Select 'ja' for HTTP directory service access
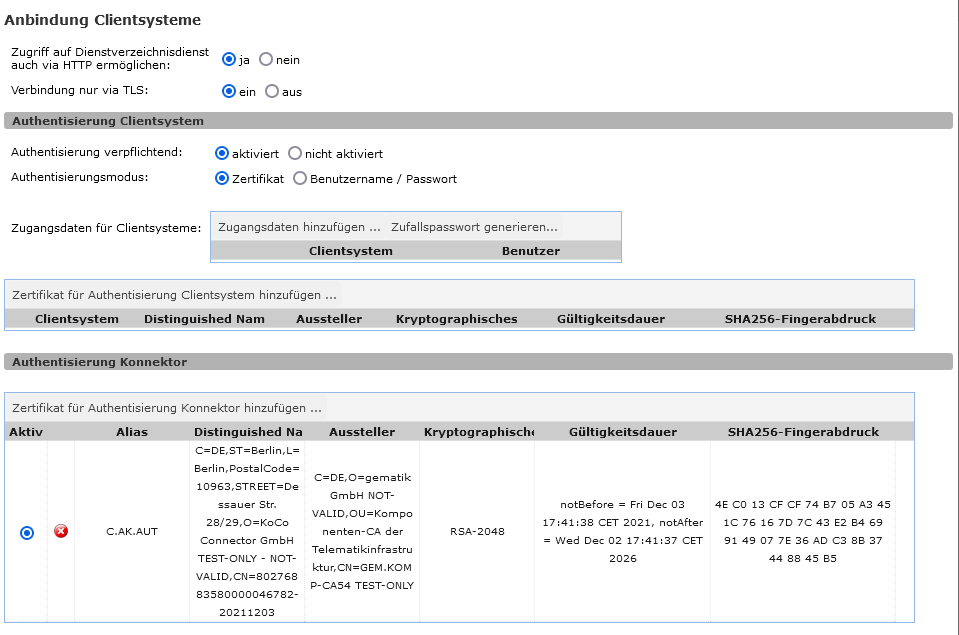This screenshot has height=635, width=959. click(229, 59)
